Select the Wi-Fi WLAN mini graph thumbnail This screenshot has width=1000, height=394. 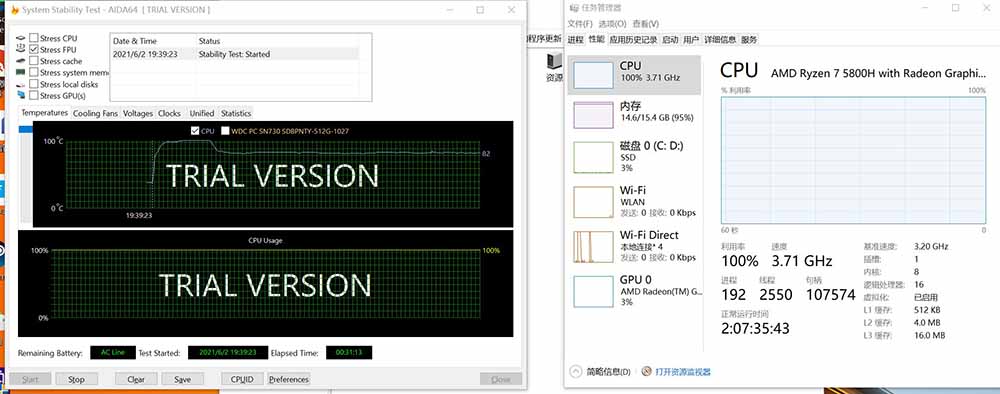click(x=593, y=202)
